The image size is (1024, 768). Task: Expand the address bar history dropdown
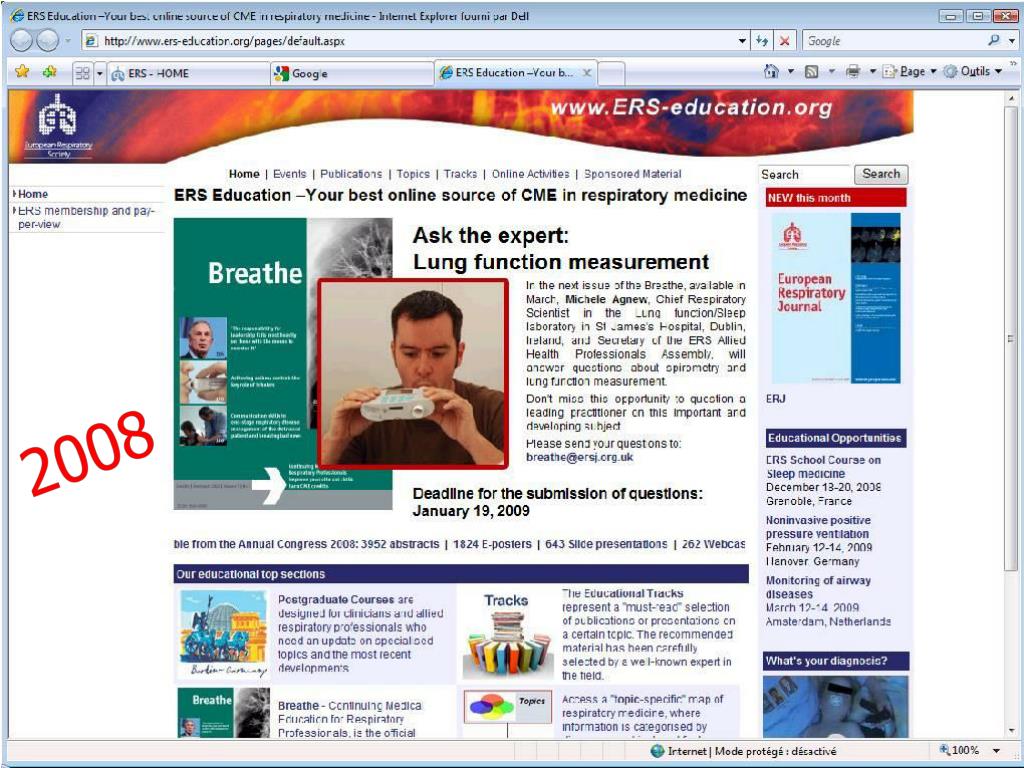click(x=743, y=41)
